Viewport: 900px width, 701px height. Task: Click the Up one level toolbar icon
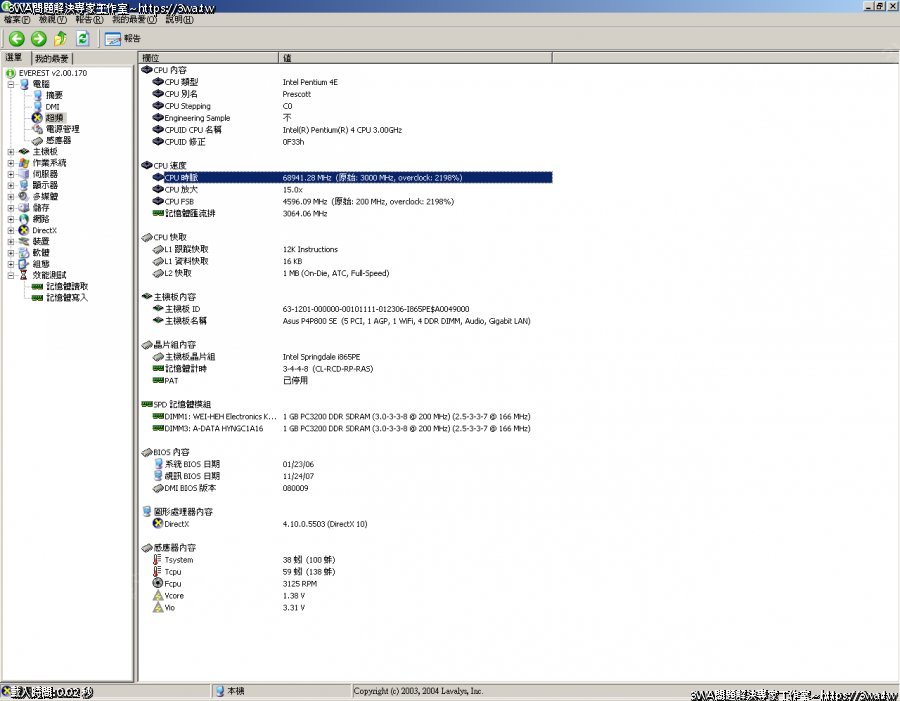click(x=60, y=39)
